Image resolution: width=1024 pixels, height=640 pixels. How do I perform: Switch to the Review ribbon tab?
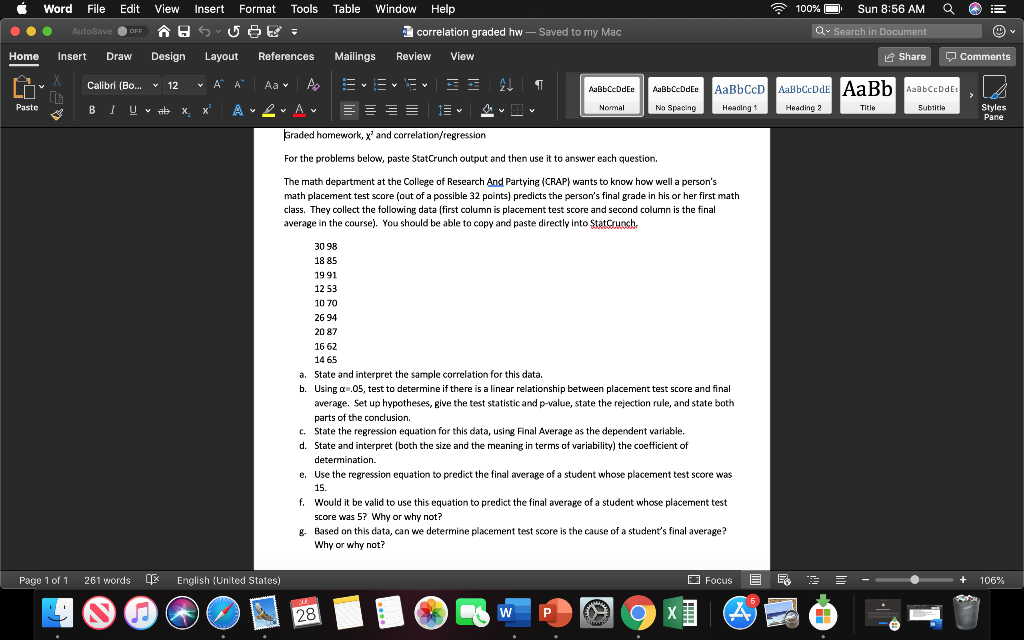point(413,57)
